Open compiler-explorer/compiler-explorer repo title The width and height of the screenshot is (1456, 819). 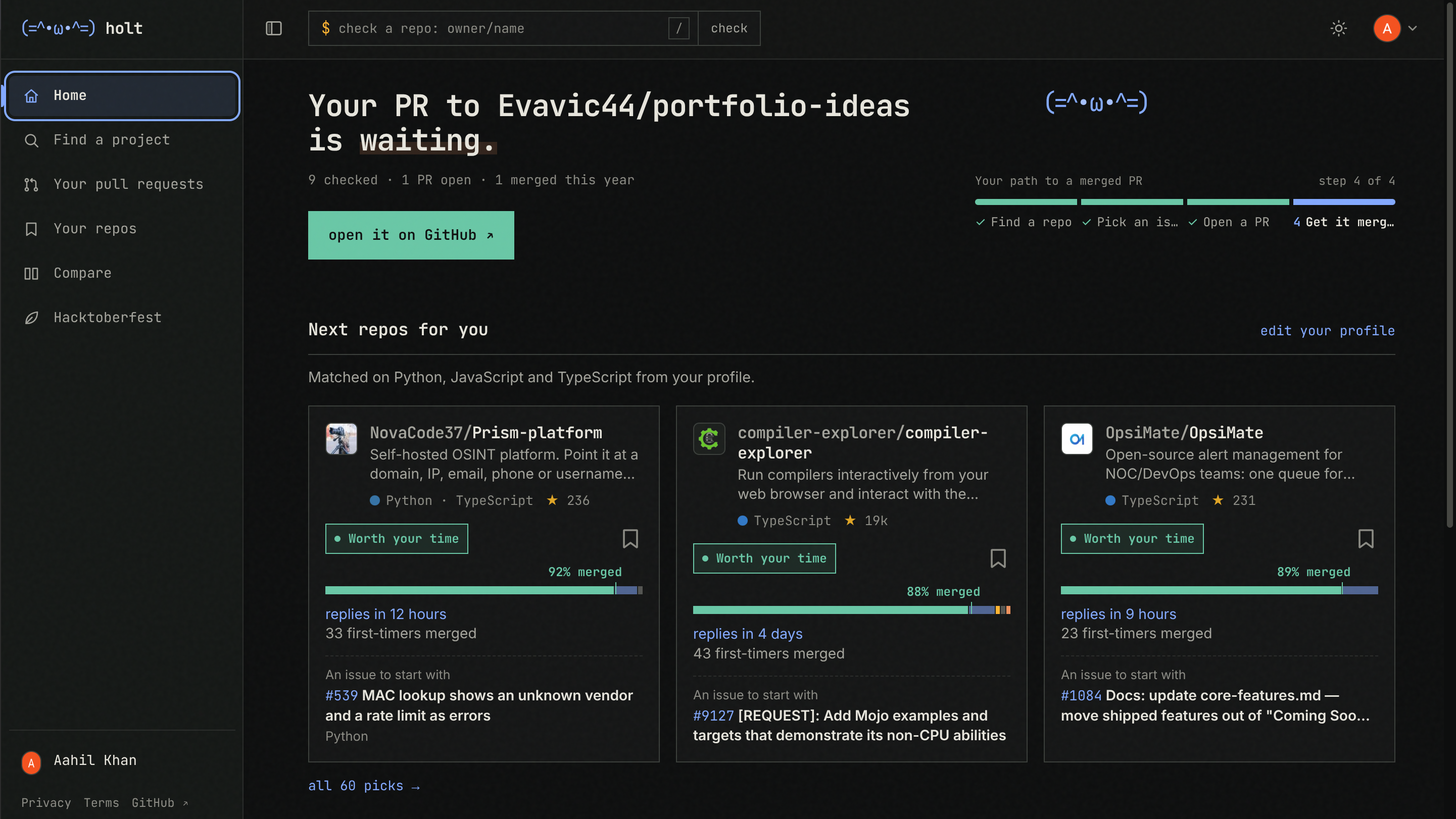coord(862,443)
